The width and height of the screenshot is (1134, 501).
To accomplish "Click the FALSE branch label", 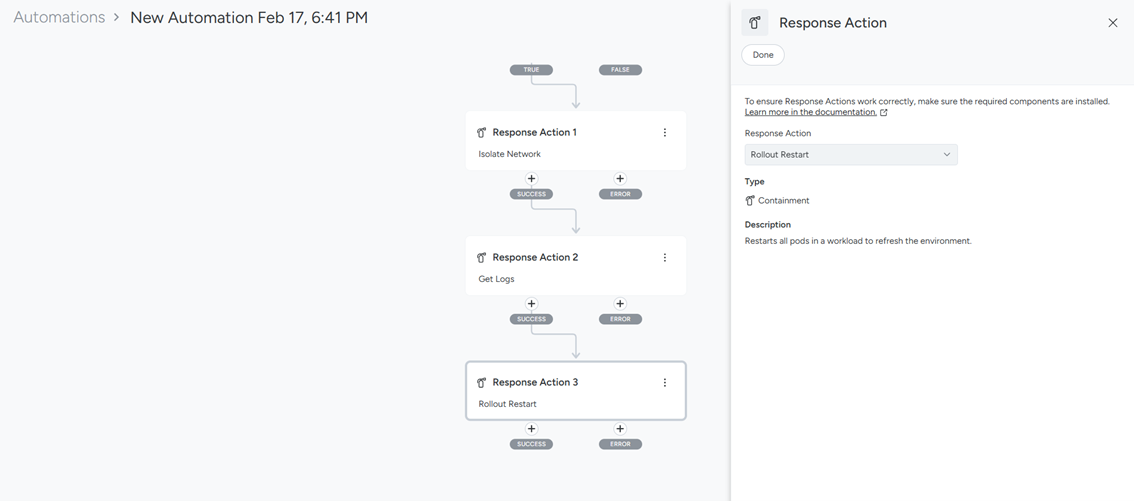I will coord(620,70).
